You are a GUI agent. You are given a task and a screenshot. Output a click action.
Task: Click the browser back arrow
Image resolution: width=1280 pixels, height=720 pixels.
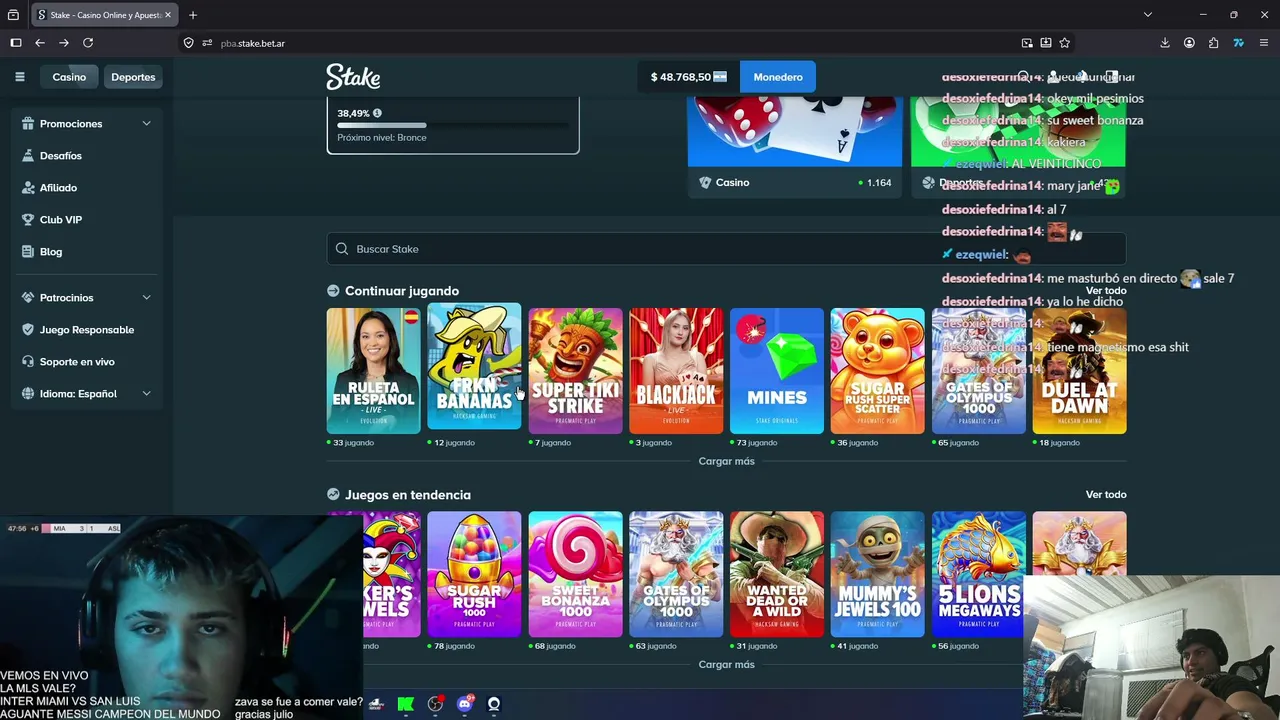pyautogui.click(x=40, y=43)
